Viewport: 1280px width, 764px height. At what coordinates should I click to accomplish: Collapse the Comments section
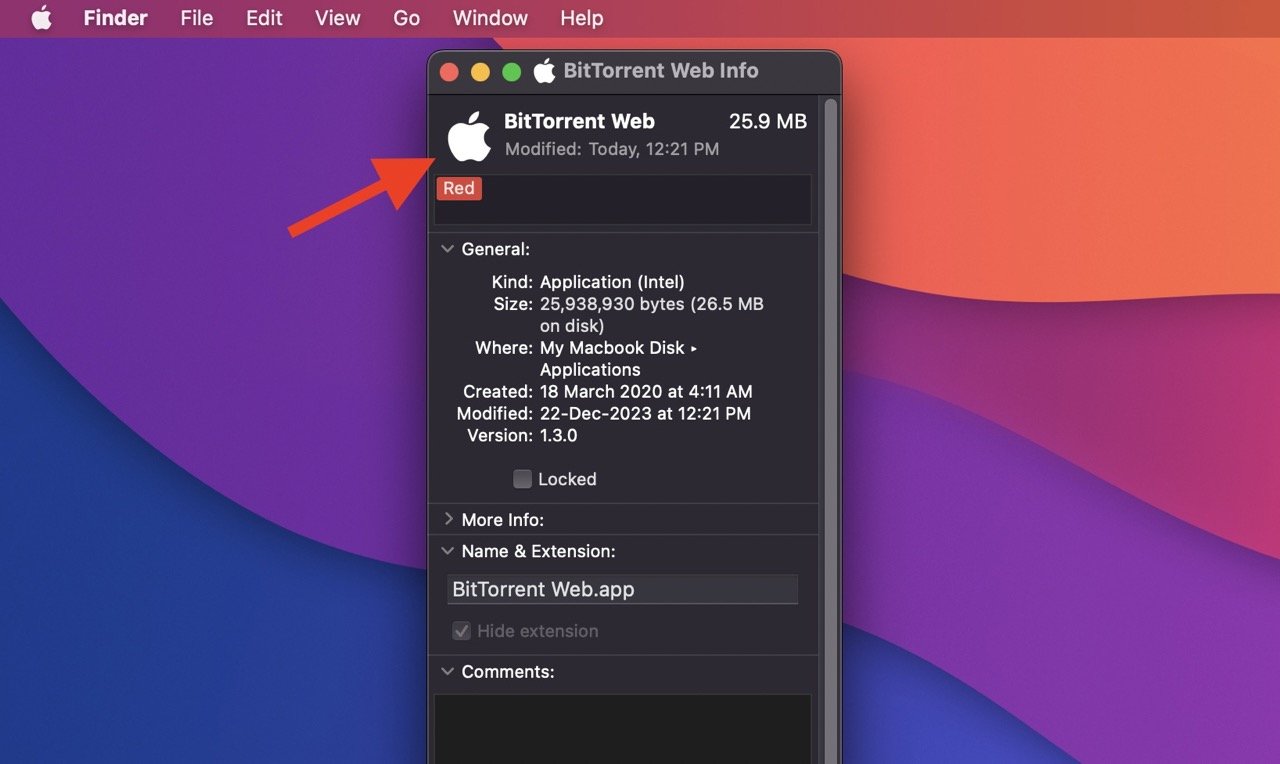[447, 672]
